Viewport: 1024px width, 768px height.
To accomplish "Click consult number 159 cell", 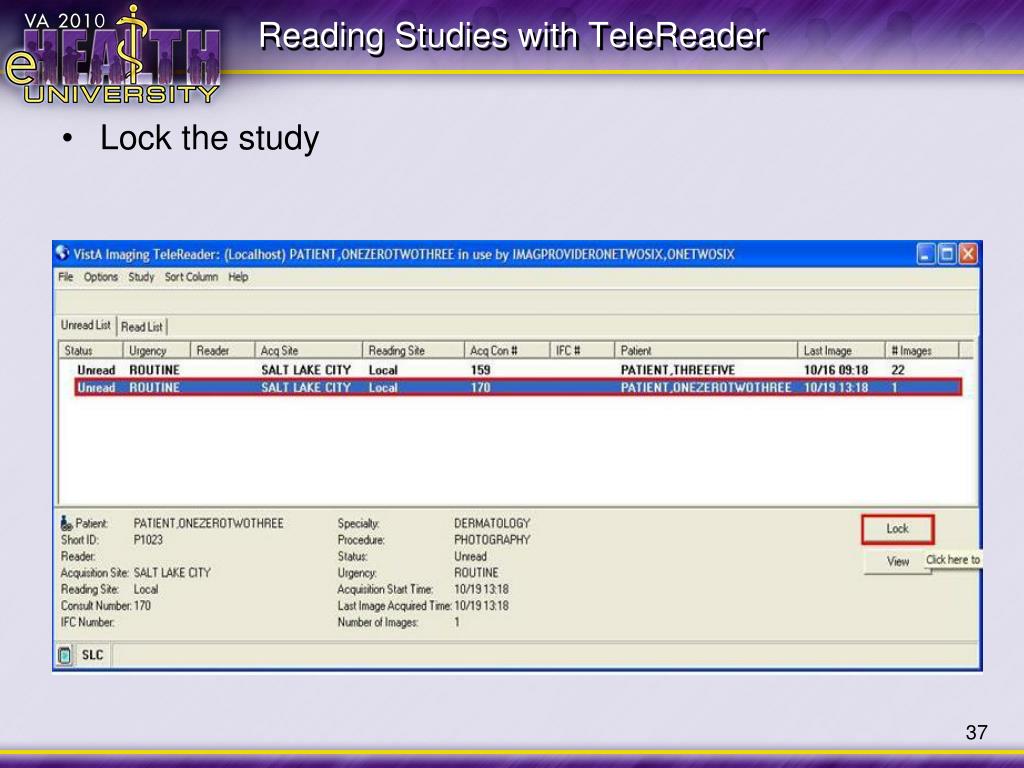I will pos(481,370).
